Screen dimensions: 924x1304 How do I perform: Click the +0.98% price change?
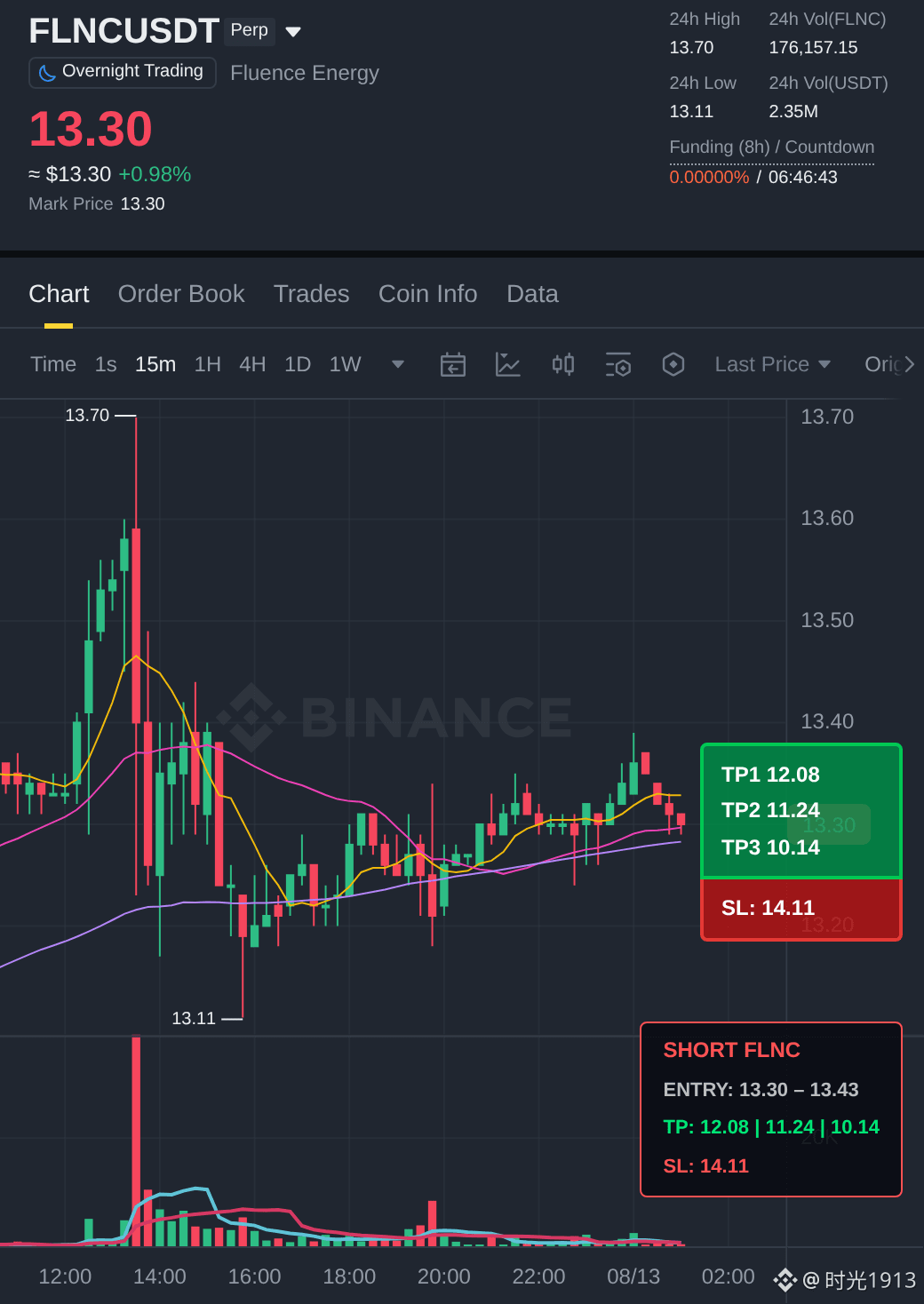pos(155,174)
